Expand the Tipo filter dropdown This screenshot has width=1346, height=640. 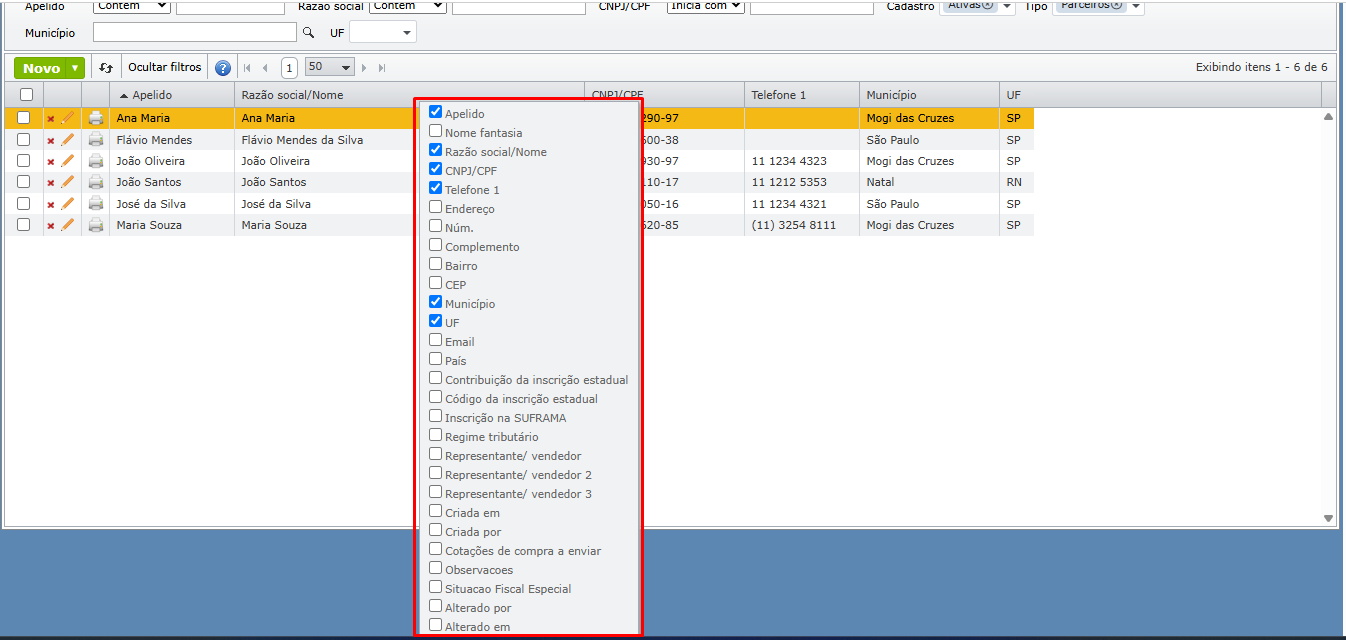pyautogui.click(x=1136, y=7)
